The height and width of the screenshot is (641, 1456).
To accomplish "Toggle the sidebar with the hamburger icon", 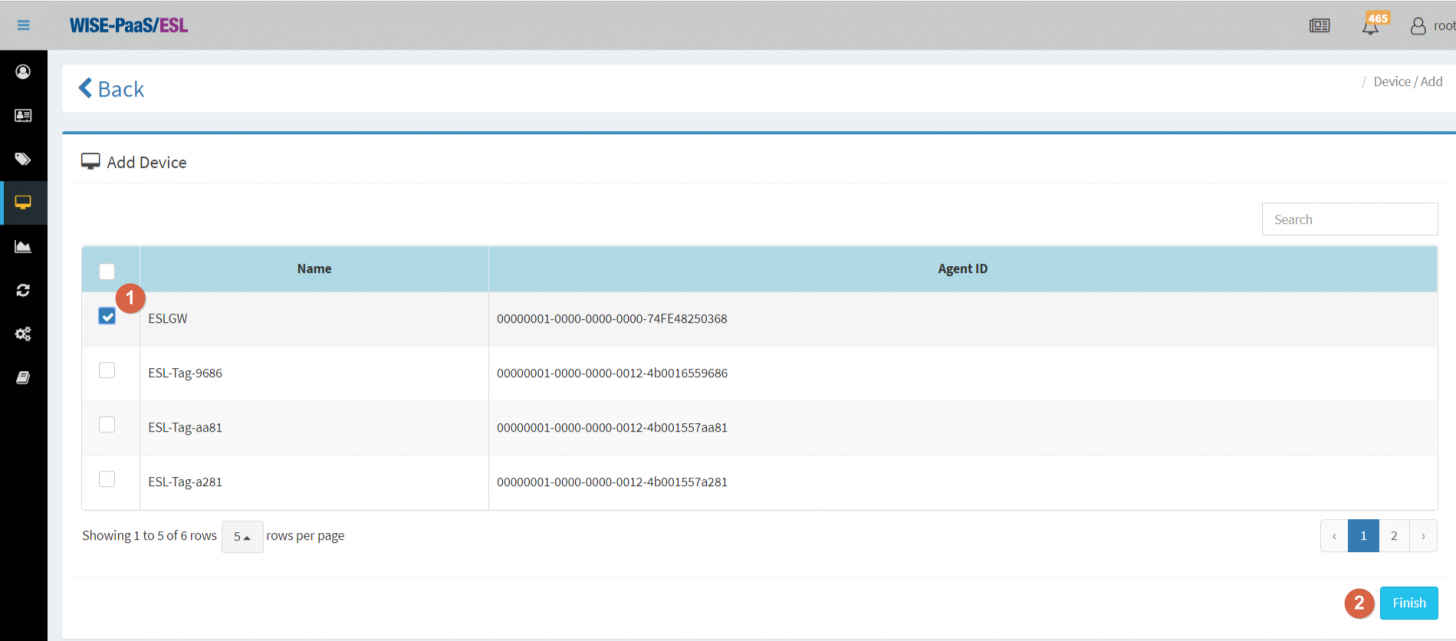I will pos(22,25).
